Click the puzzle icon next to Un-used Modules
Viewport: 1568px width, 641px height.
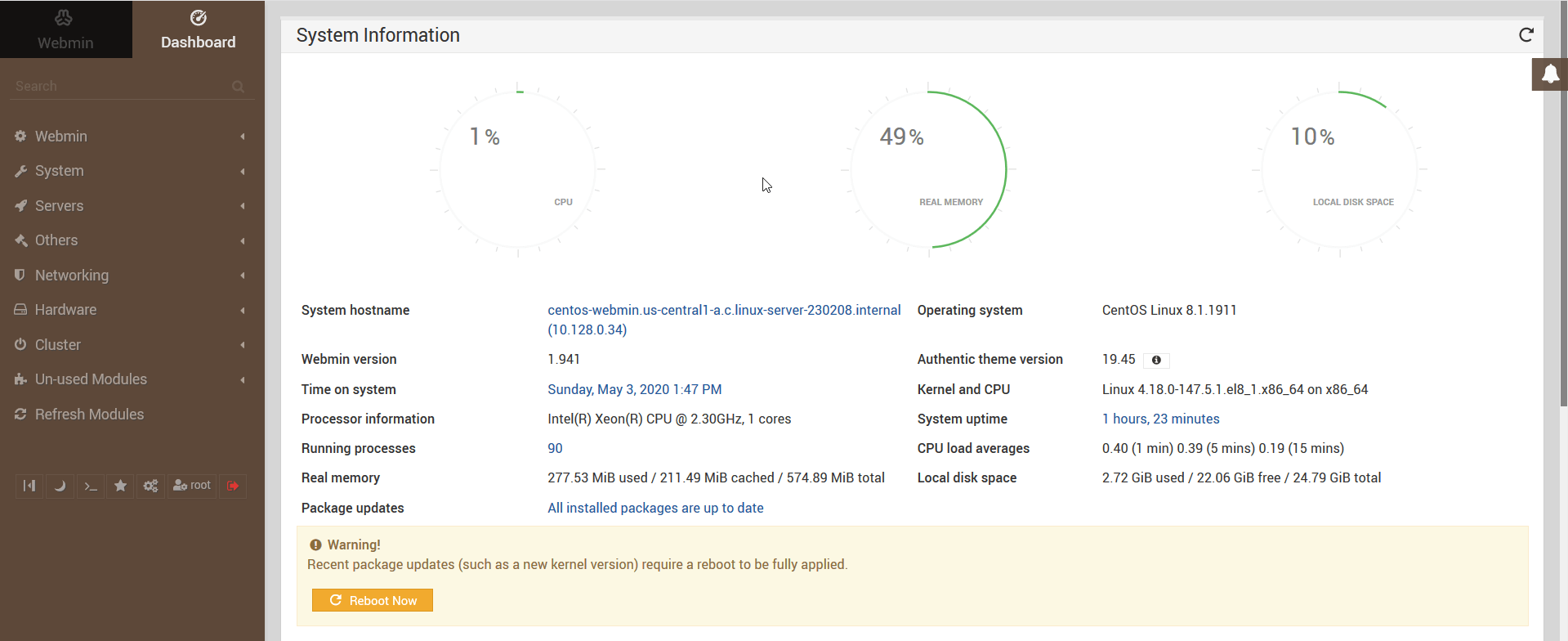coord(20,379)
